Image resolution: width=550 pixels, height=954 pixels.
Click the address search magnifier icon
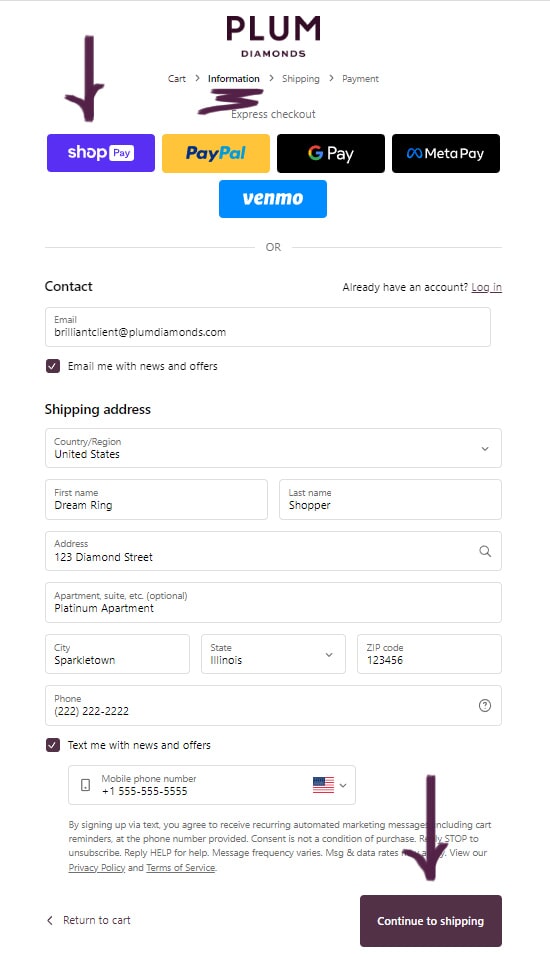(485, 551)
